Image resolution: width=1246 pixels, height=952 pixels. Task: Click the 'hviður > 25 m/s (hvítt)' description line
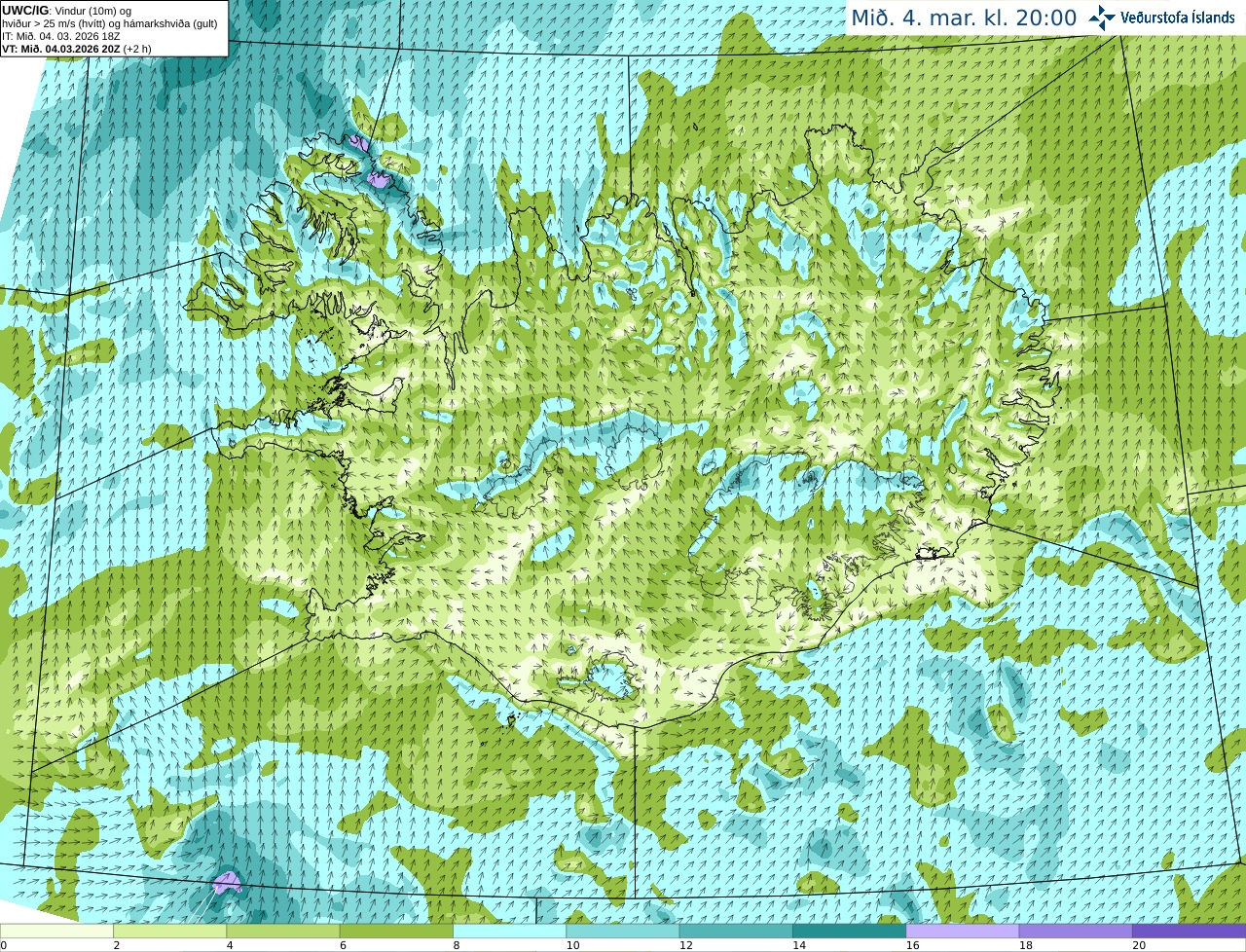pyautogui.click(x=110, y=22)
